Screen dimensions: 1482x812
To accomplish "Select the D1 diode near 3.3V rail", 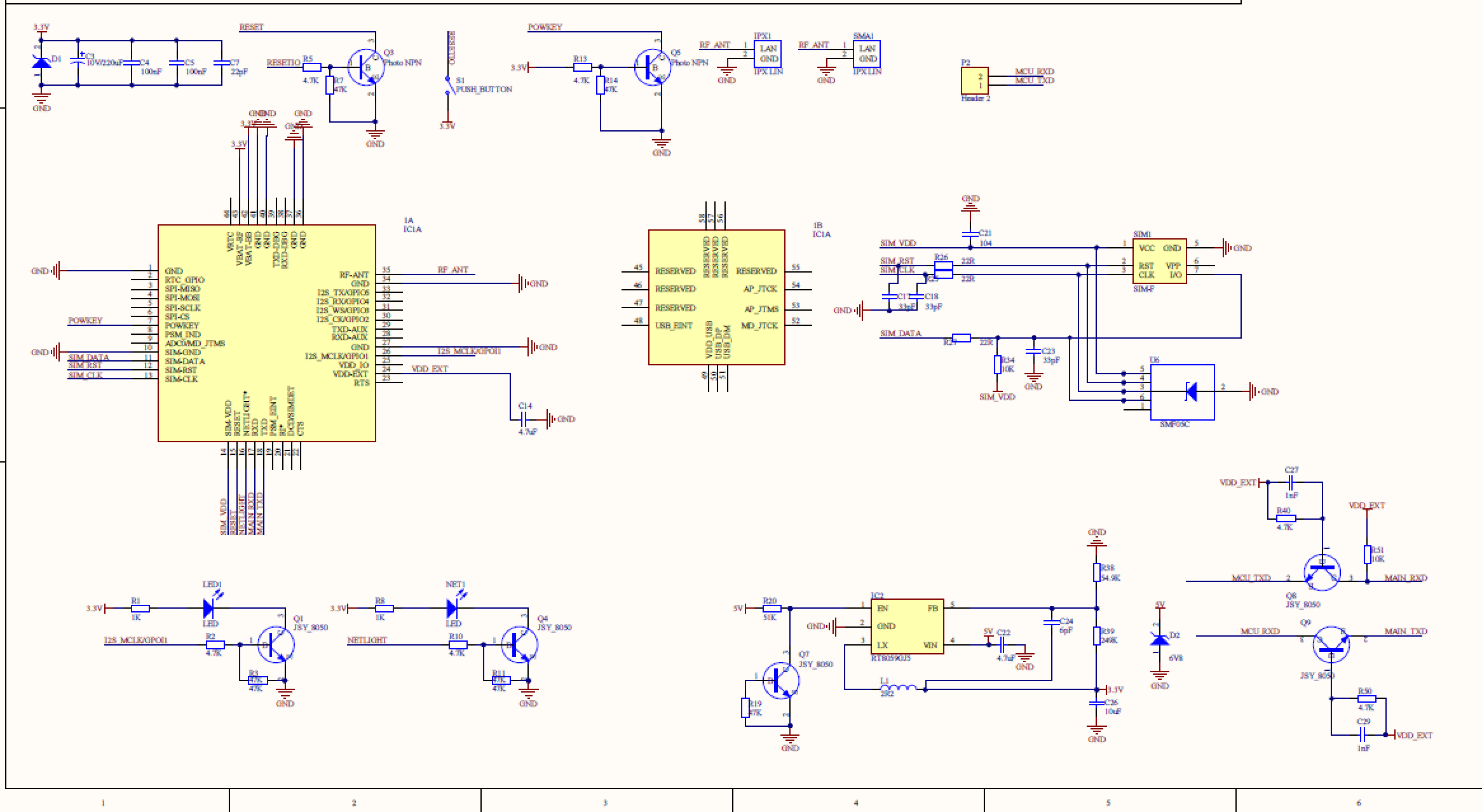I will coord(41,63).
